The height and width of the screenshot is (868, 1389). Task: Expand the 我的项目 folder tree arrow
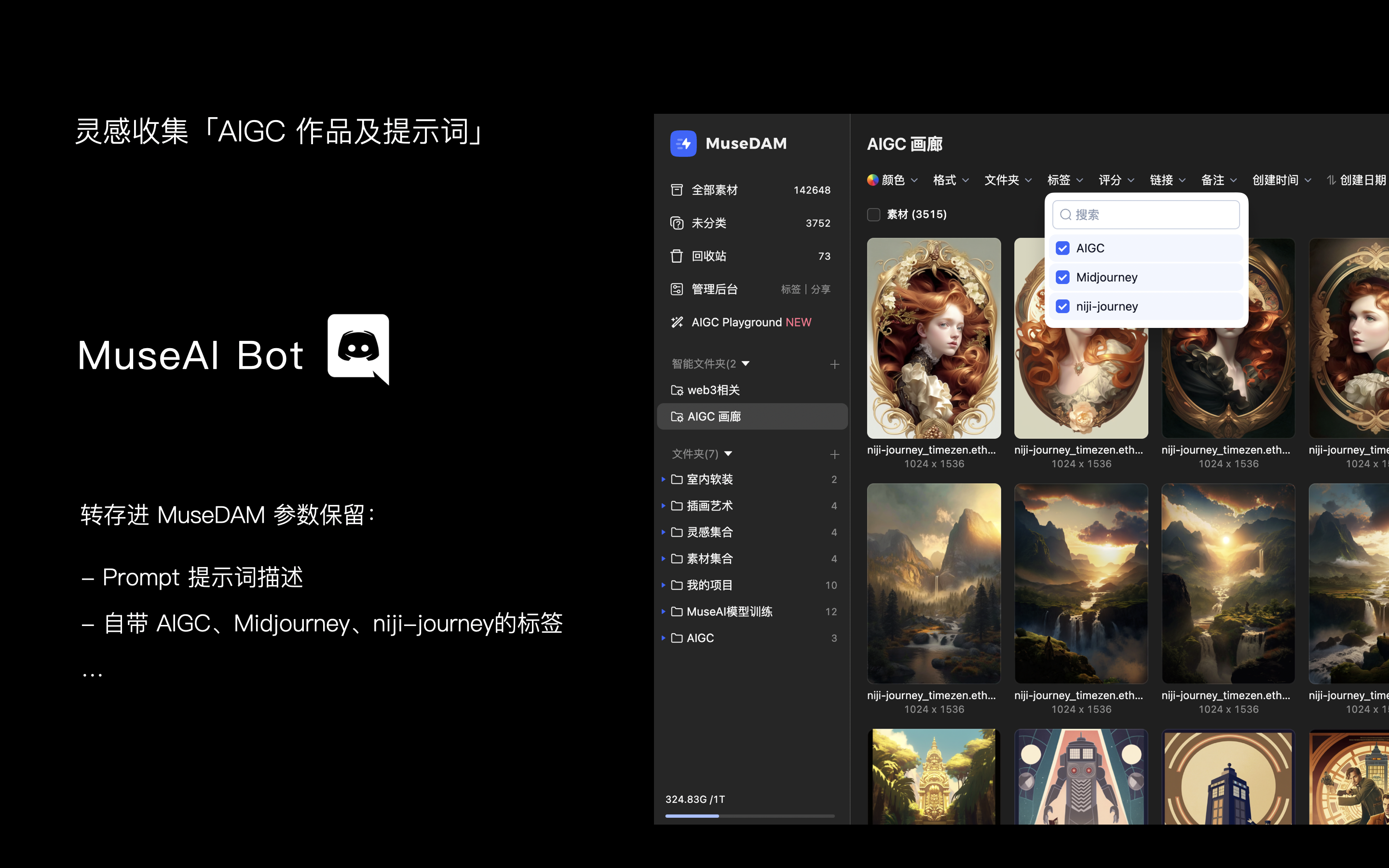point(663,585)
